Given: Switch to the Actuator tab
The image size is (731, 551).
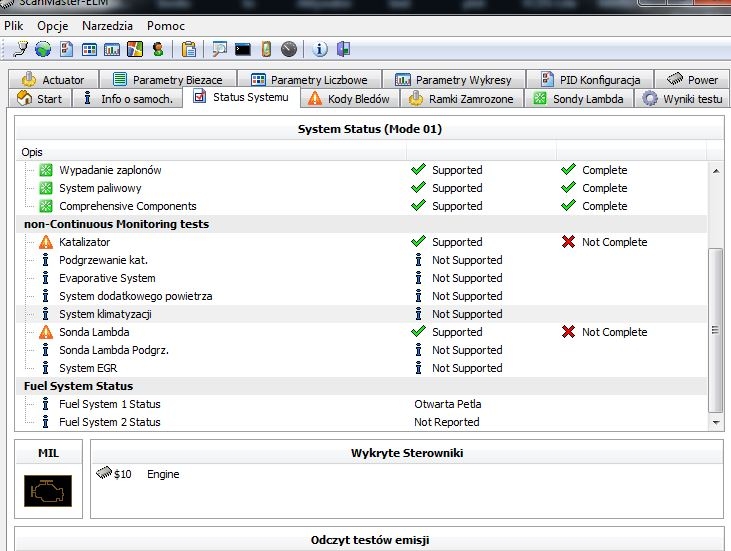Looking at the screenshot, I should click(53, 79).
